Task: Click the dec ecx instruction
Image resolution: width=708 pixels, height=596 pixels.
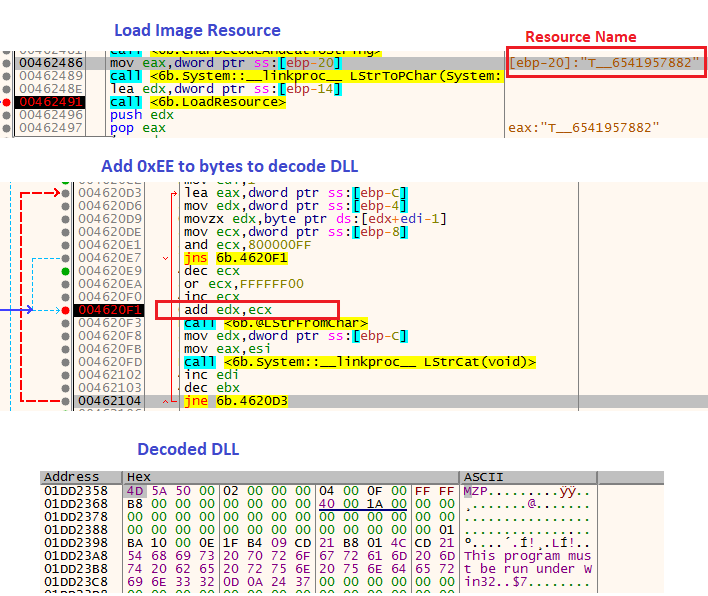Action: coord(212,271)
